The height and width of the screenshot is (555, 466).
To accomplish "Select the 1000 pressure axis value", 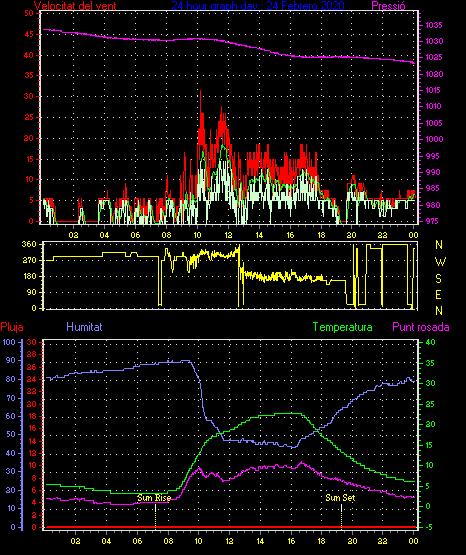I will (433, 139).
